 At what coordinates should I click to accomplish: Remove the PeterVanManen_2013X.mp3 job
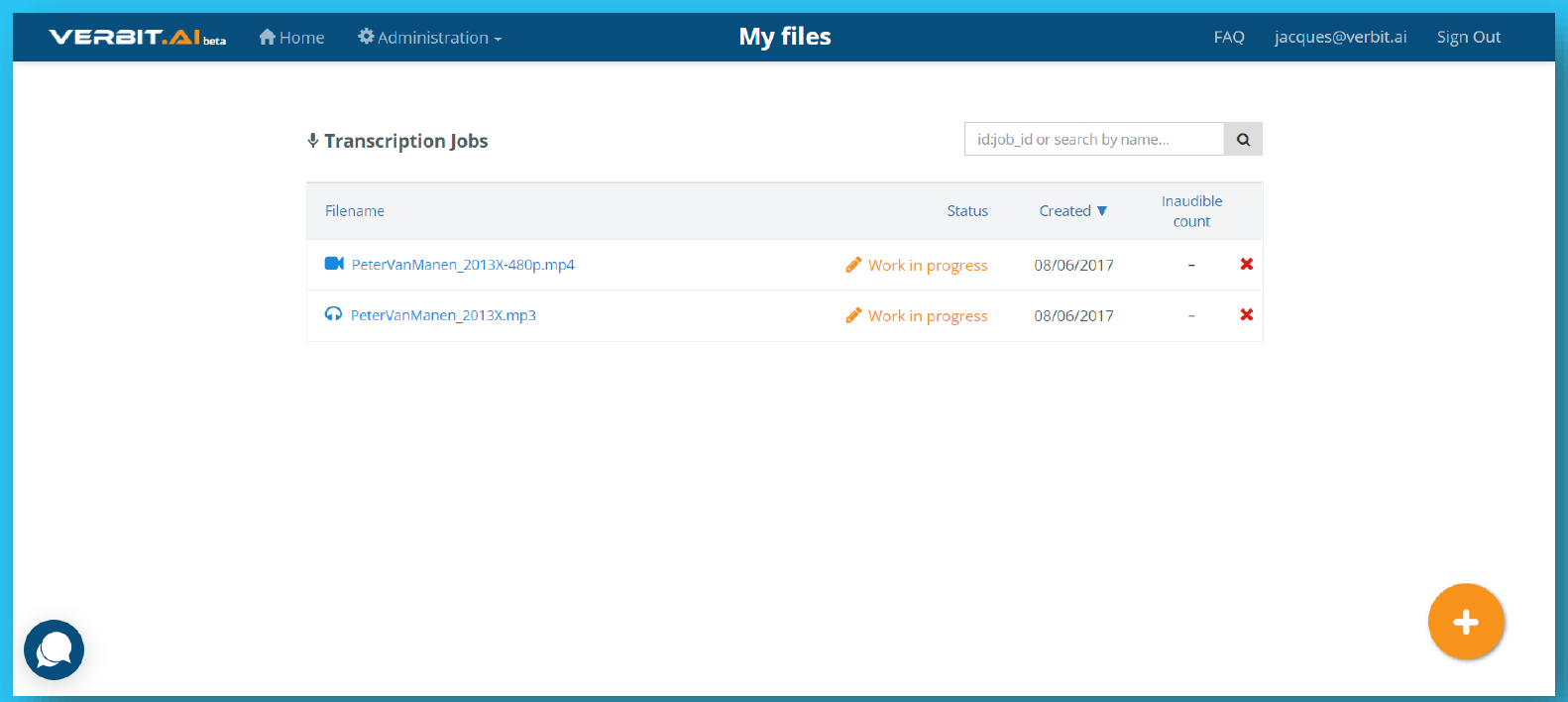(1247, 314)
